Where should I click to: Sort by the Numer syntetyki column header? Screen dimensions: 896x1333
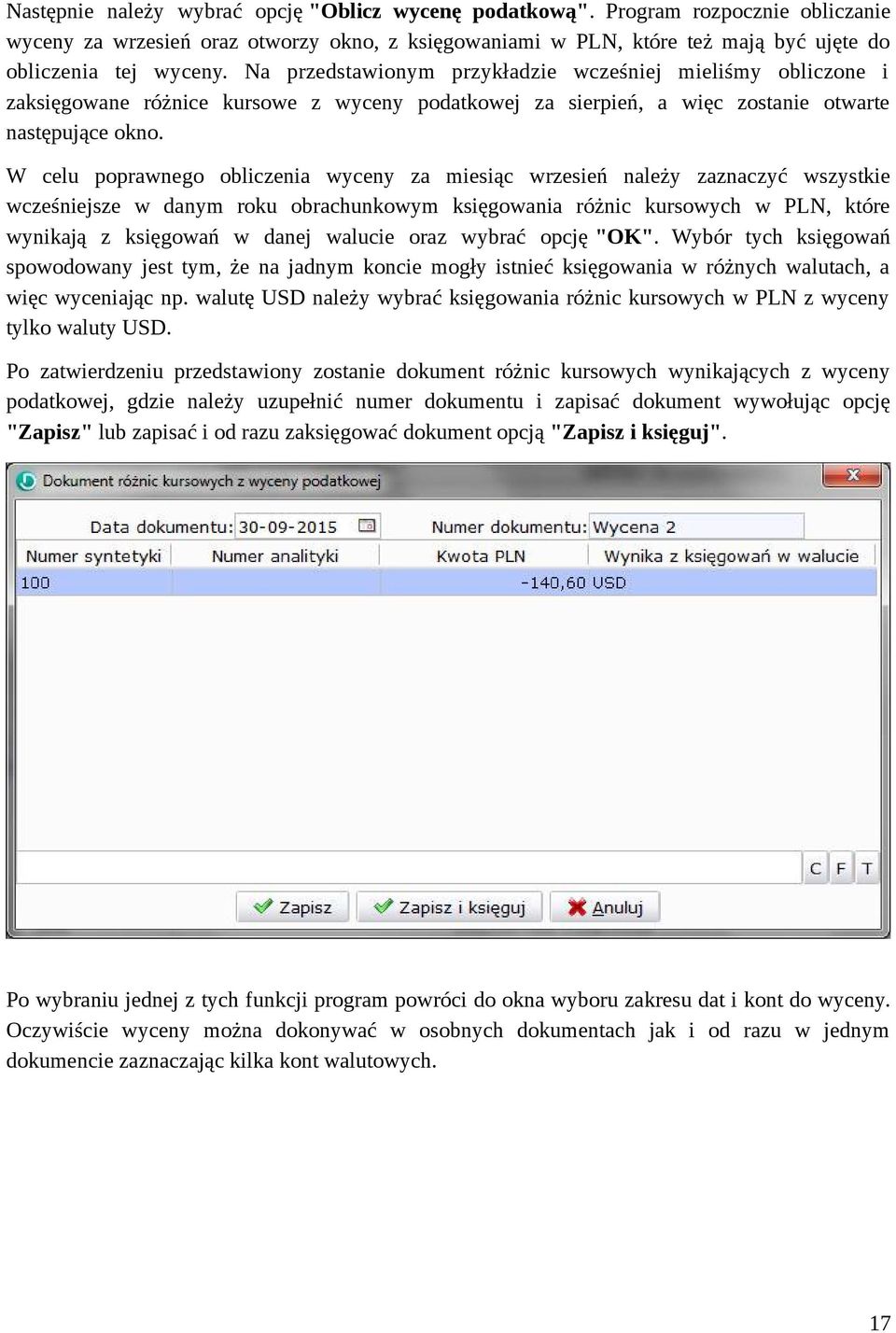pyautogui.click(x=94, y=556)
